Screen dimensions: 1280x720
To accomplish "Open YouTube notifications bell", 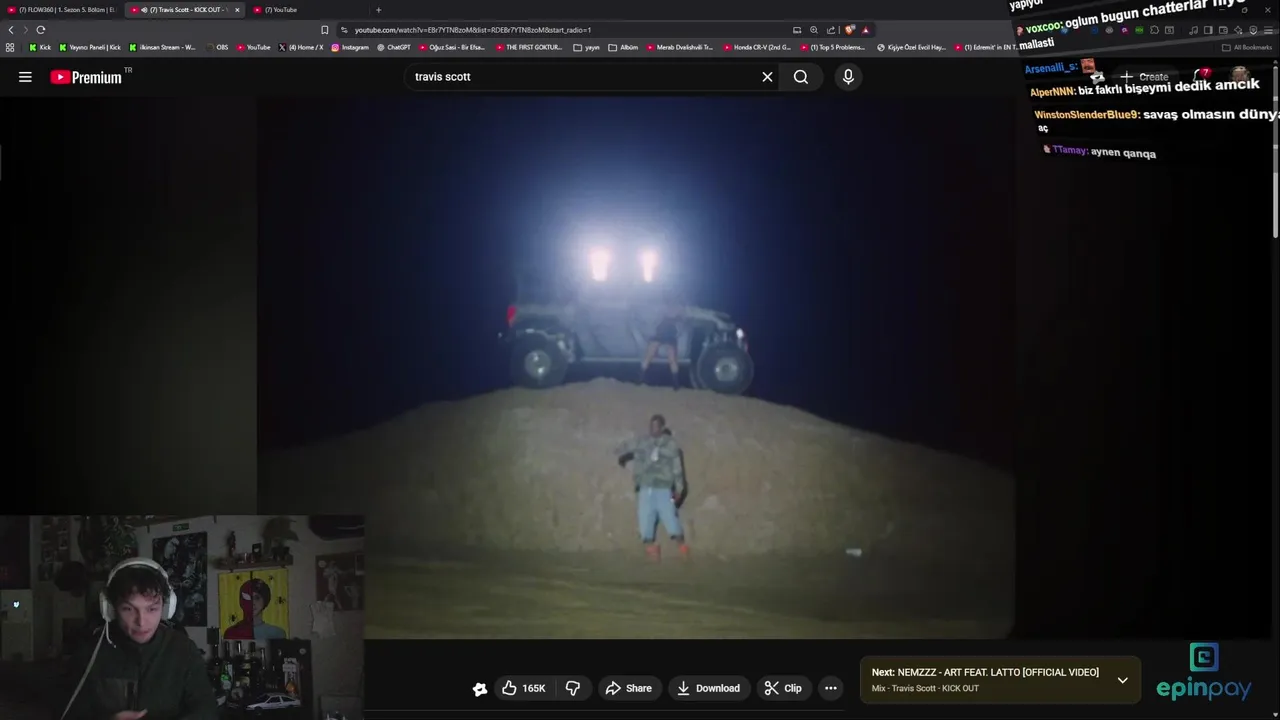I will click(1200, 77).
